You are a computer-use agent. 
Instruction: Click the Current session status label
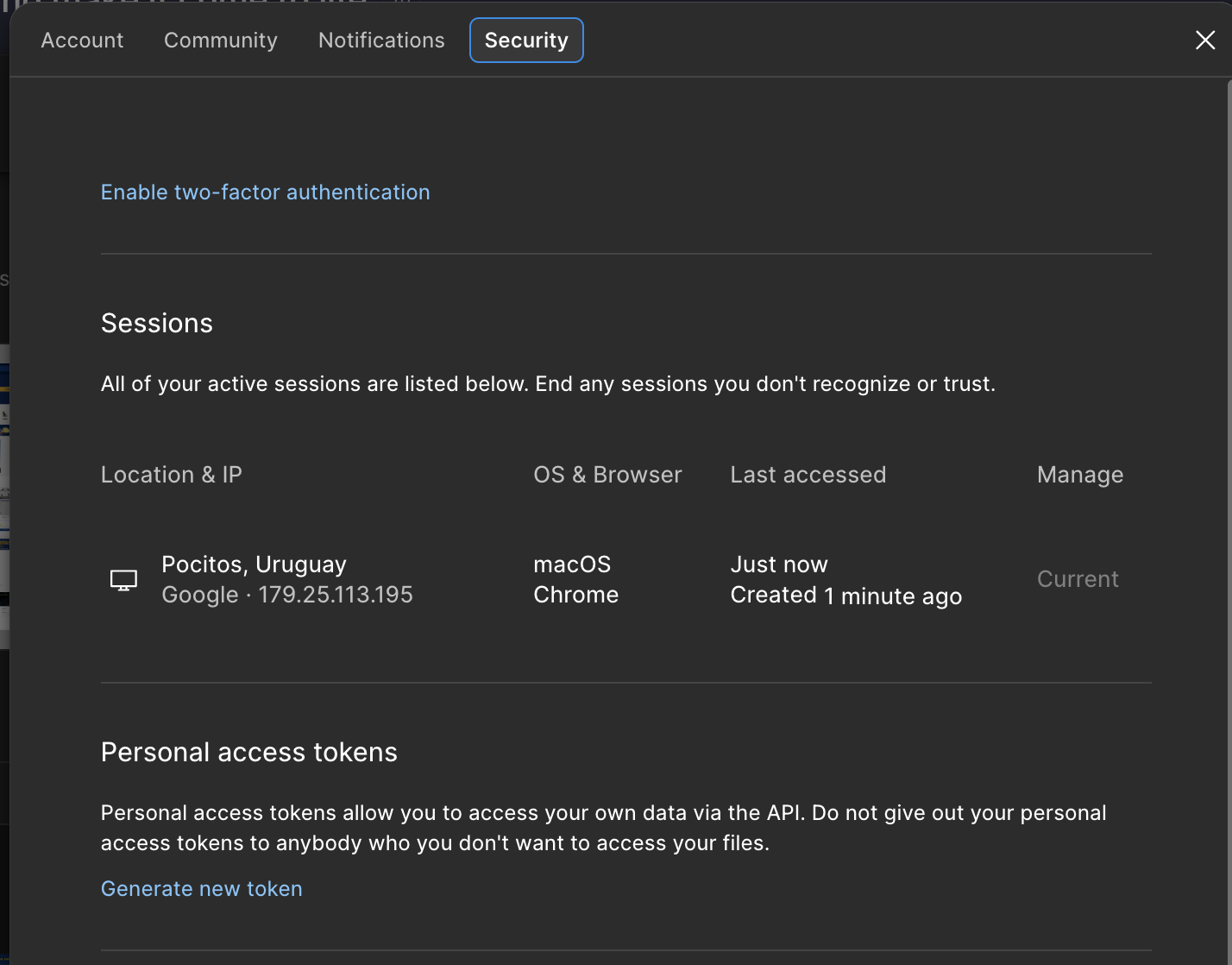pos(1078,579)
